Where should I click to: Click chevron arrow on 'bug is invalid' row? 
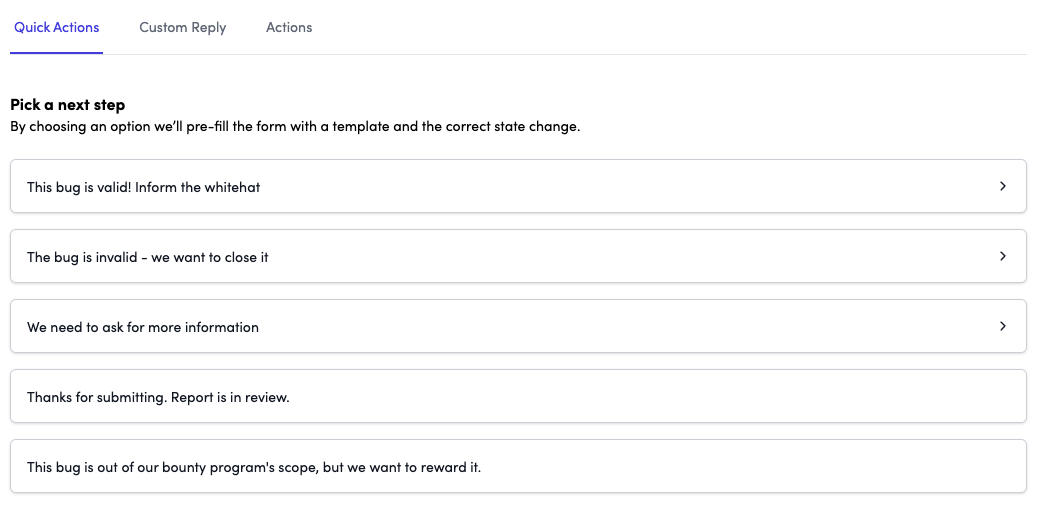coord(1002,256)
